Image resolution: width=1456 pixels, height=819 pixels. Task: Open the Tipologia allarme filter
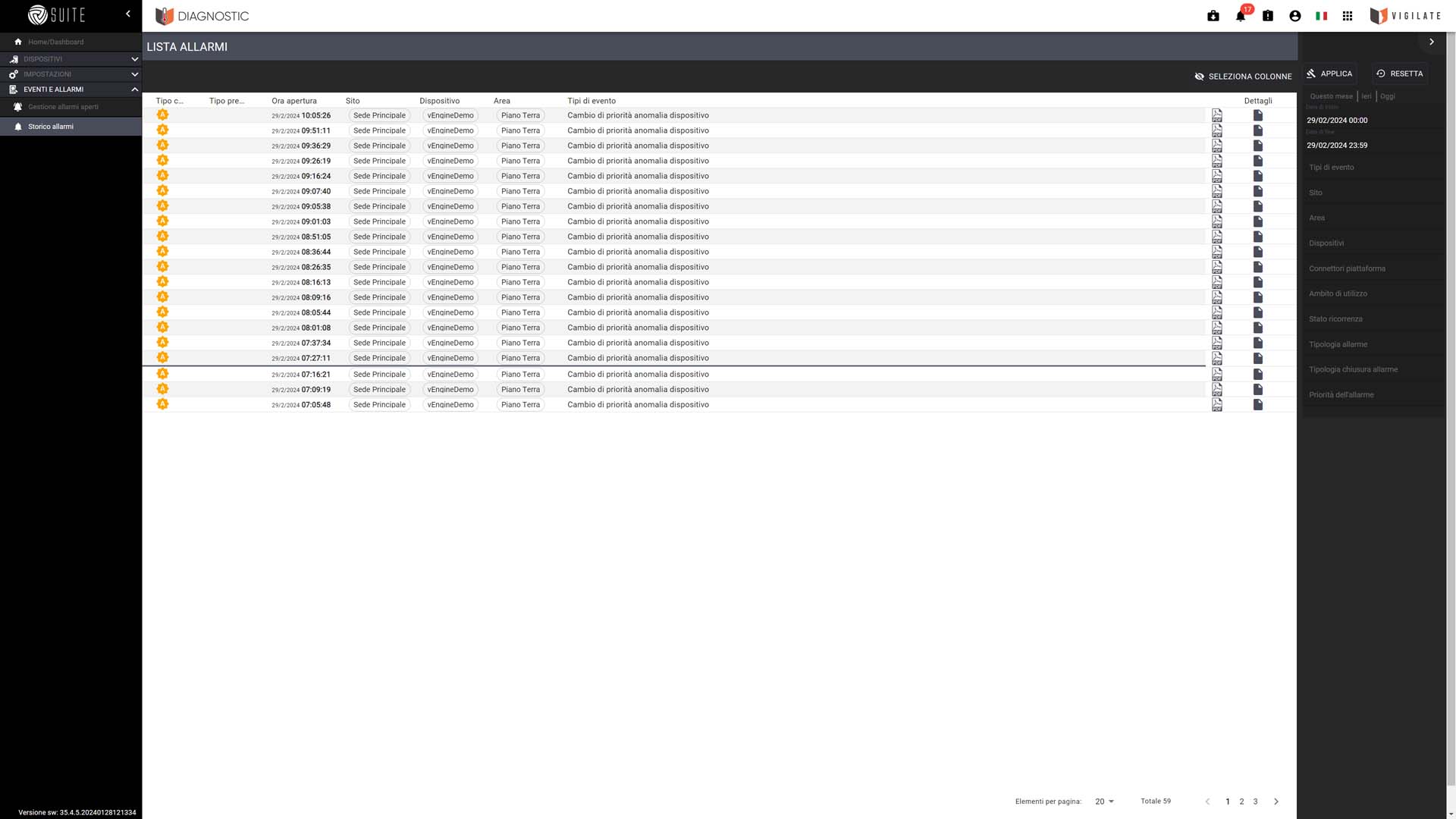pos(1374,344)
